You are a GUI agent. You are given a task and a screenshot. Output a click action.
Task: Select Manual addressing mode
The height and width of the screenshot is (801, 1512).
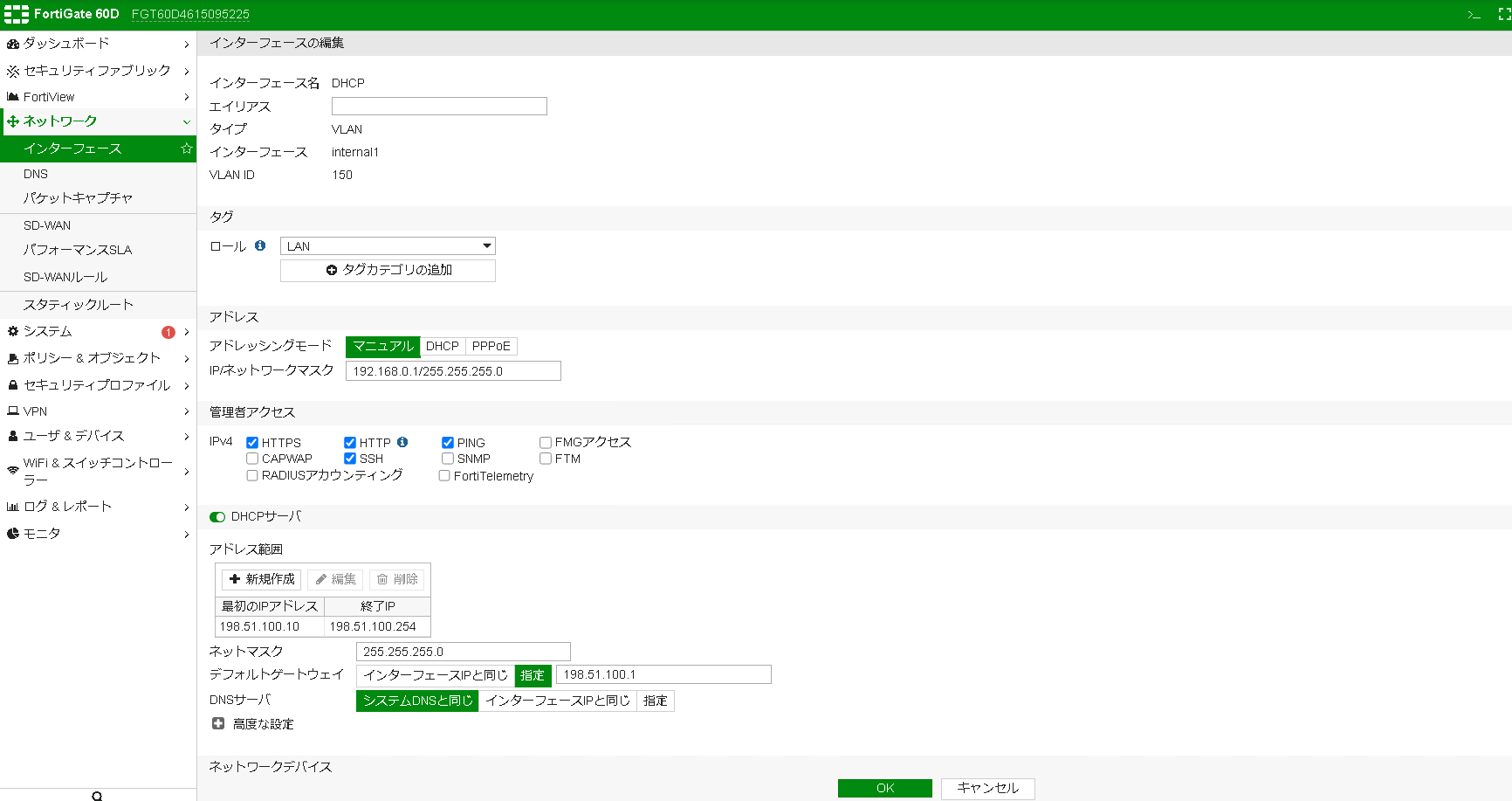point(382,347)
